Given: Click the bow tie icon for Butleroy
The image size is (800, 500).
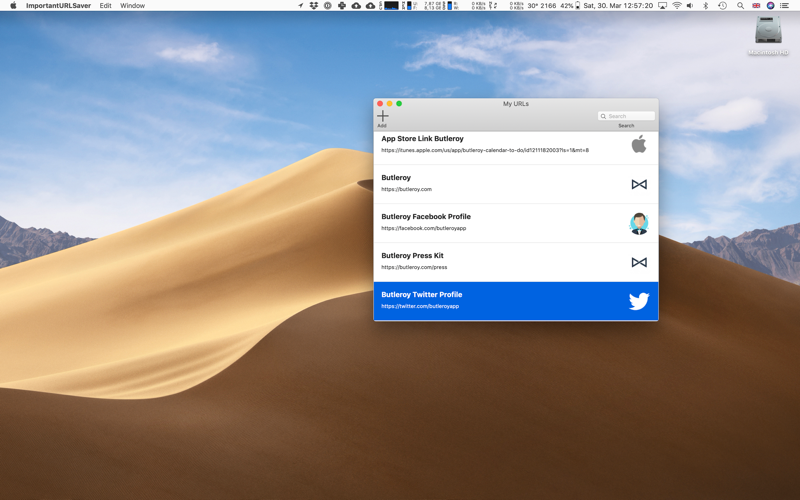Looking at the screenshot, I should pyautogui.click(x=638, y=184).
